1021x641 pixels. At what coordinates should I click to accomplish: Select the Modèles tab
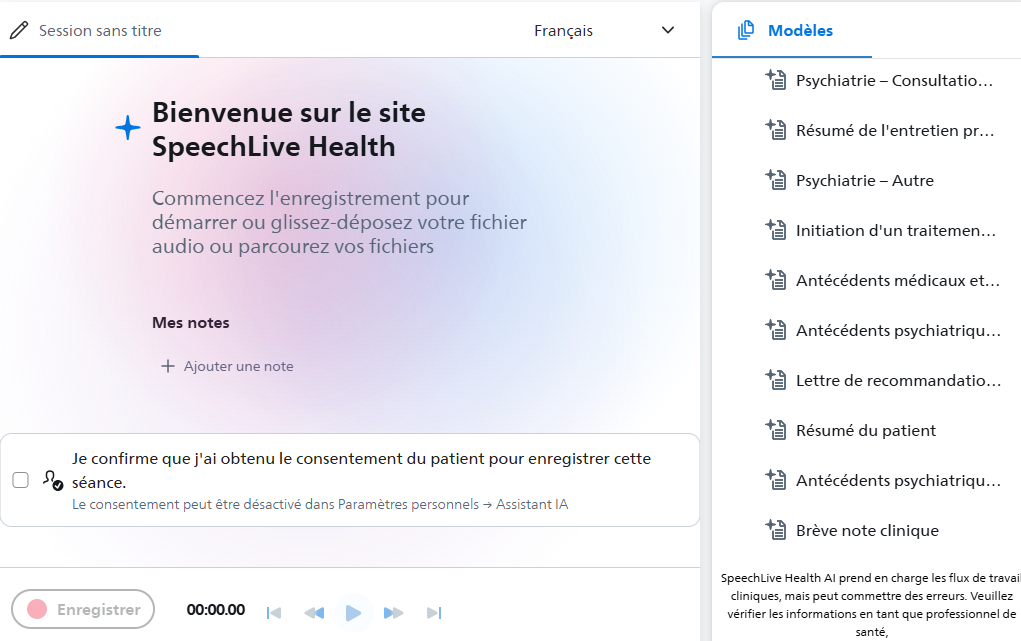pyautogui.click(x=792, y=31)
